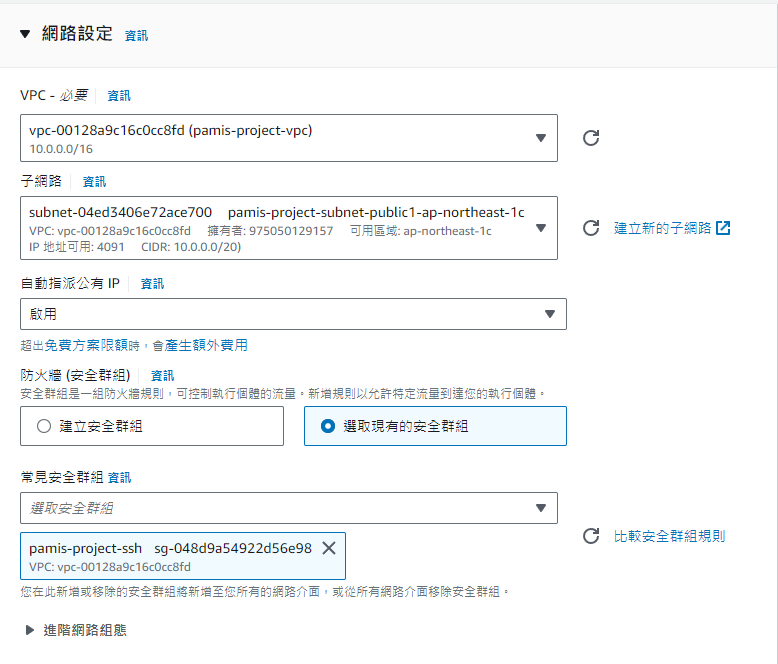The width and height of the screenshot is (778, 664).
Task: Click external link icon beside 建立新的子網路
Action: coord(723,228)
